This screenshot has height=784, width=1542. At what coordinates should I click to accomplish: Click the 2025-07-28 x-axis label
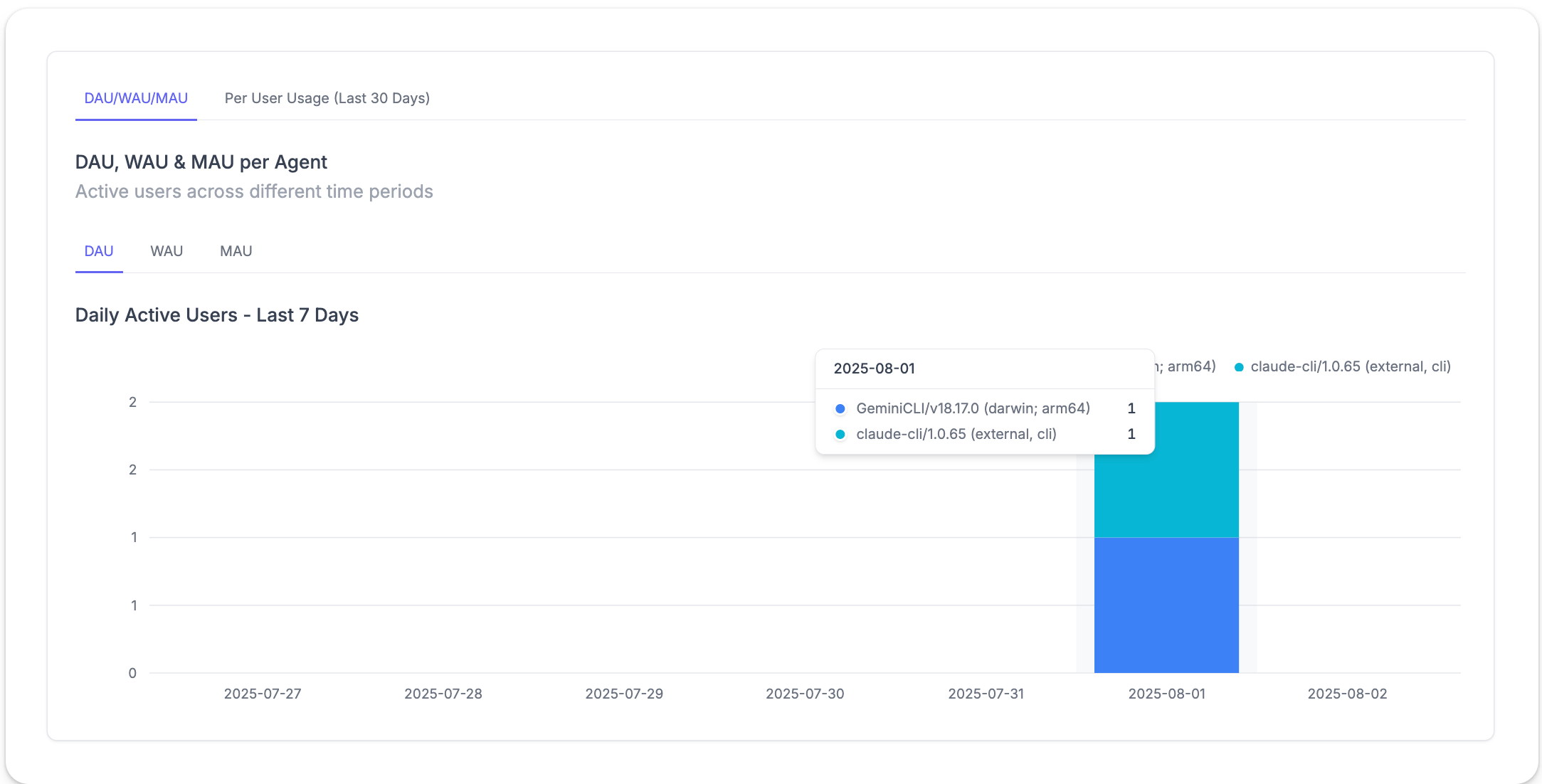443,694
